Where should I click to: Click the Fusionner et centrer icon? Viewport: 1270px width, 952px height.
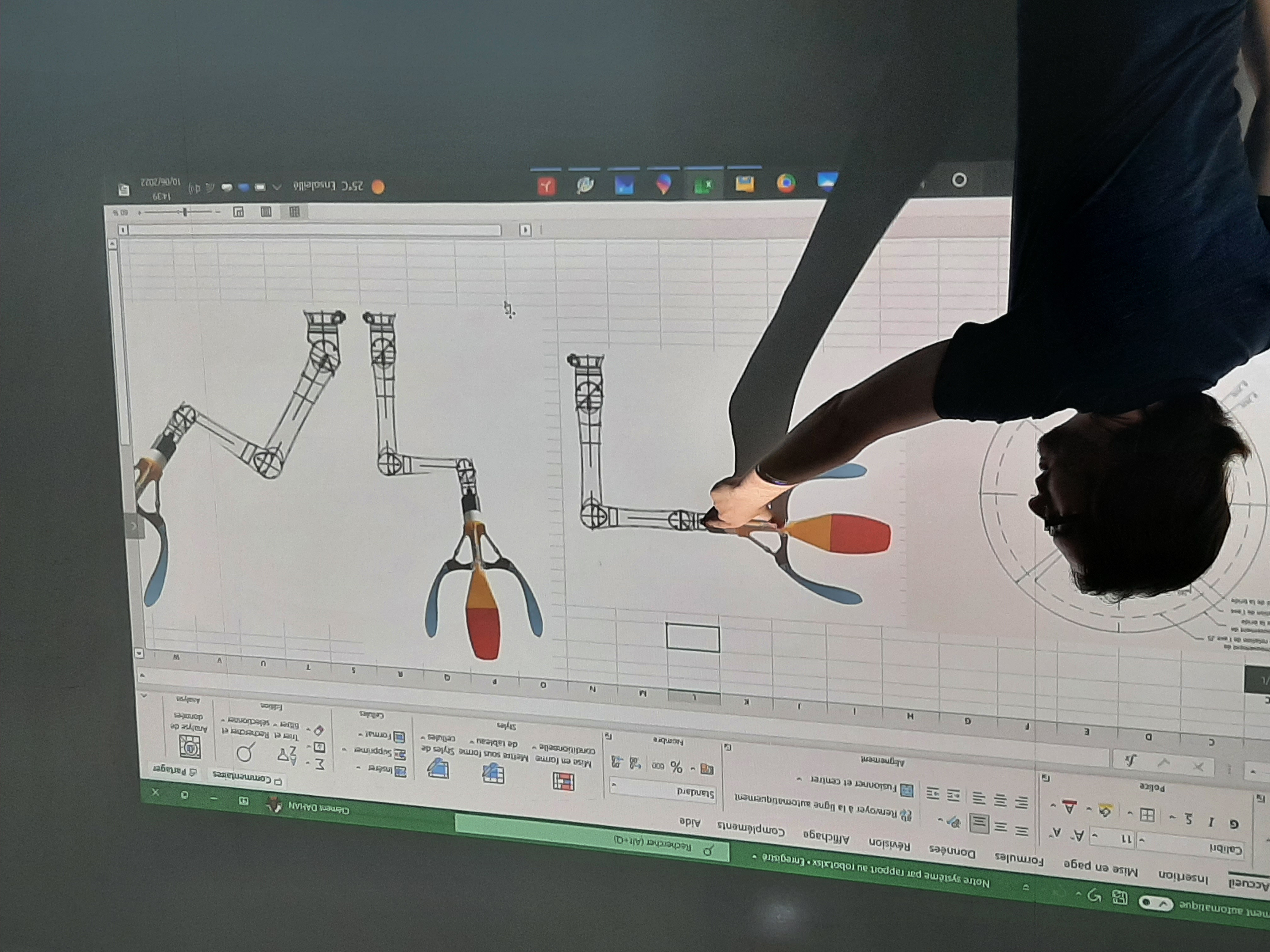point(906,790)
